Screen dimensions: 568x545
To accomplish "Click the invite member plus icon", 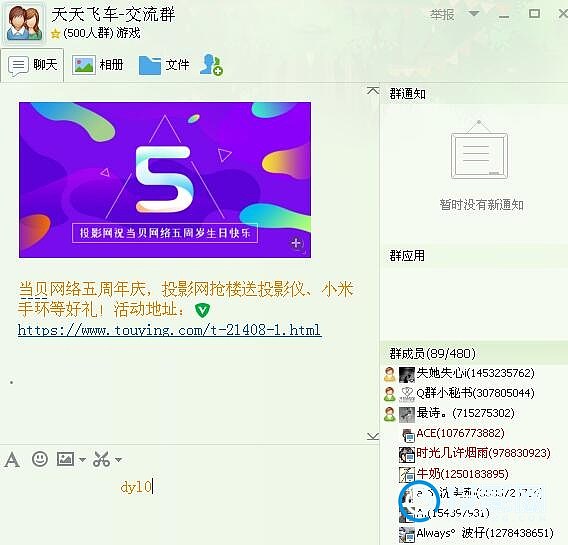I will 211,65.
